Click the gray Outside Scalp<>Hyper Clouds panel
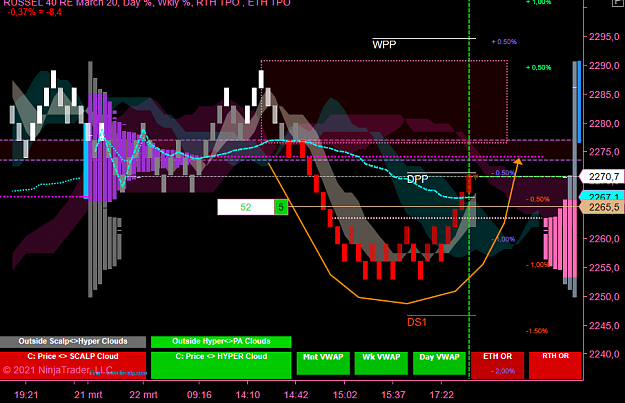The width and height of the screenshot is (625, 403). [x=73, y=342]
